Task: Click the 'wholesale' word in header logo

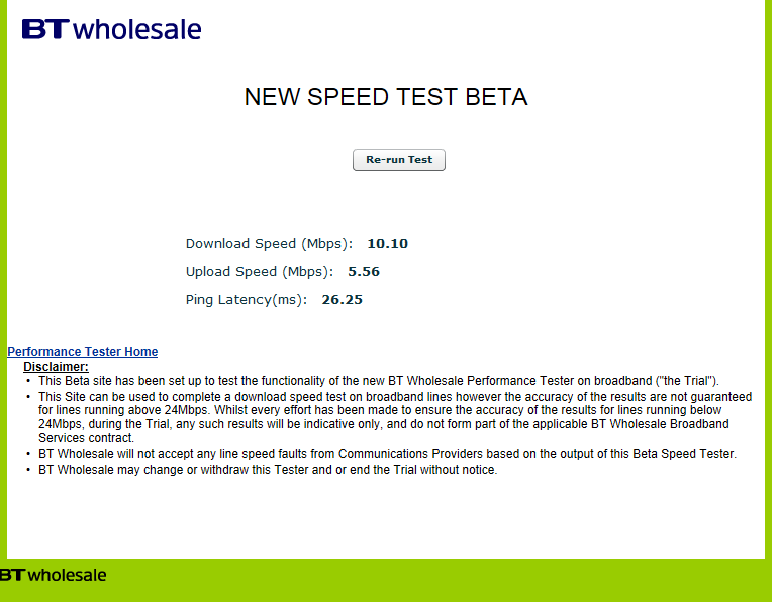Action: [x=137, y=29]
